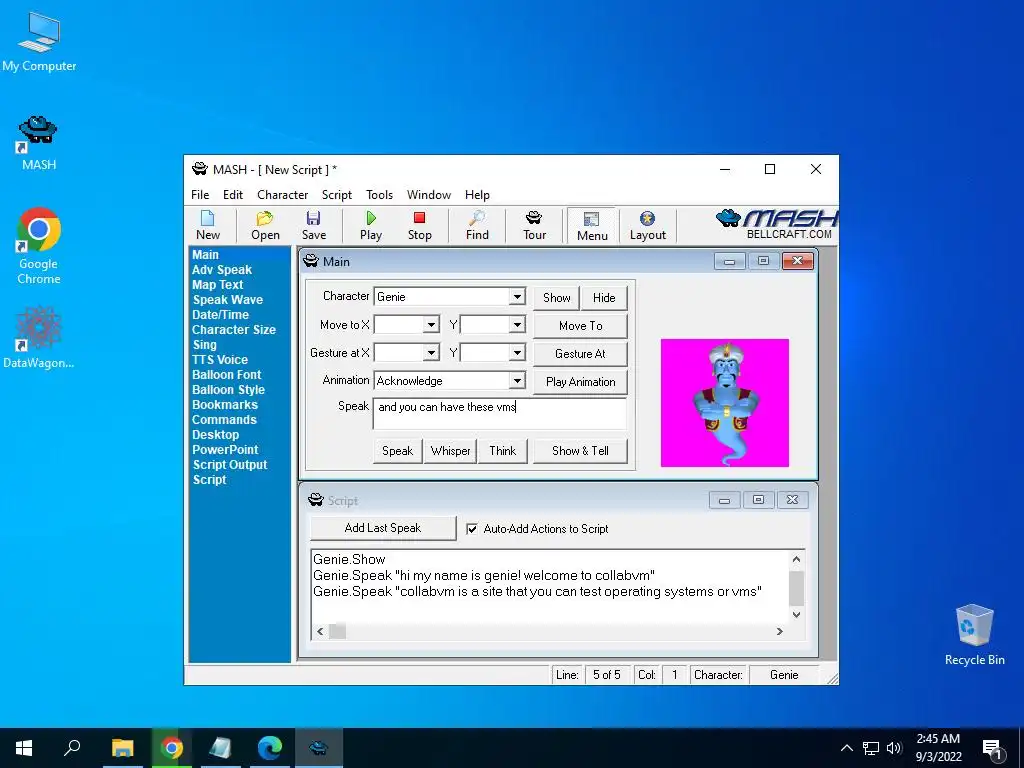This screenshot has width=1024, height=768.
Task: Open the File menu
Action: (x=200, y=195)
